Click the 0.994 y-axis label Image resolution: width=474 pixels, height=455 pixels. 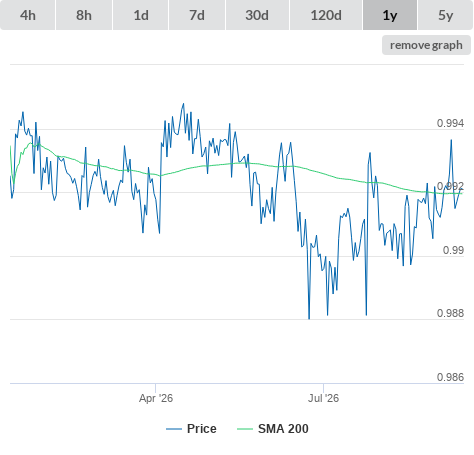click(450, 123)
